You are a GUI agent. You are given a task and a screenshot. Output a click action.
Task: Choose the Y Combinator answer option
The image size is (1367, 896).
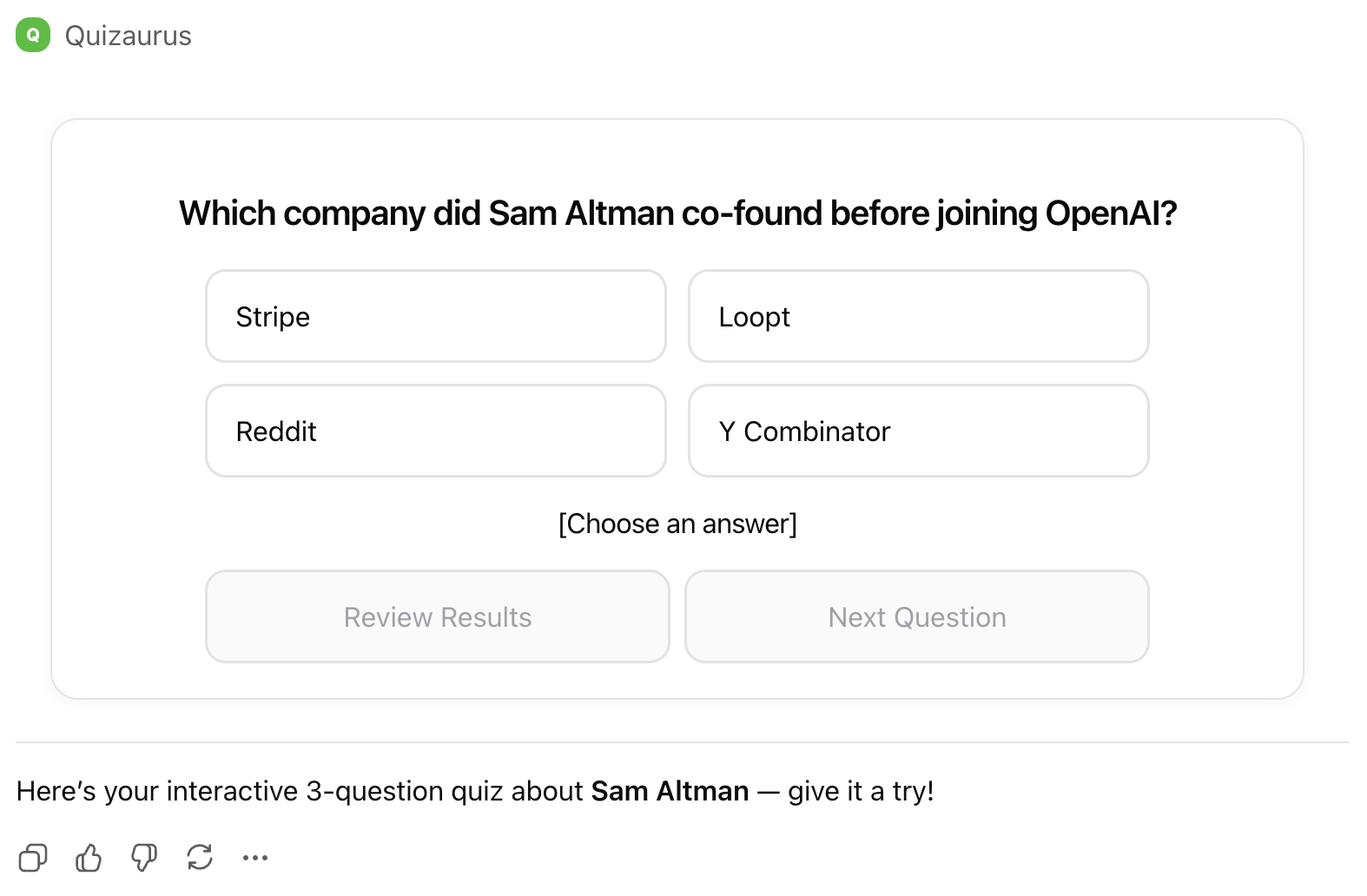918,431
